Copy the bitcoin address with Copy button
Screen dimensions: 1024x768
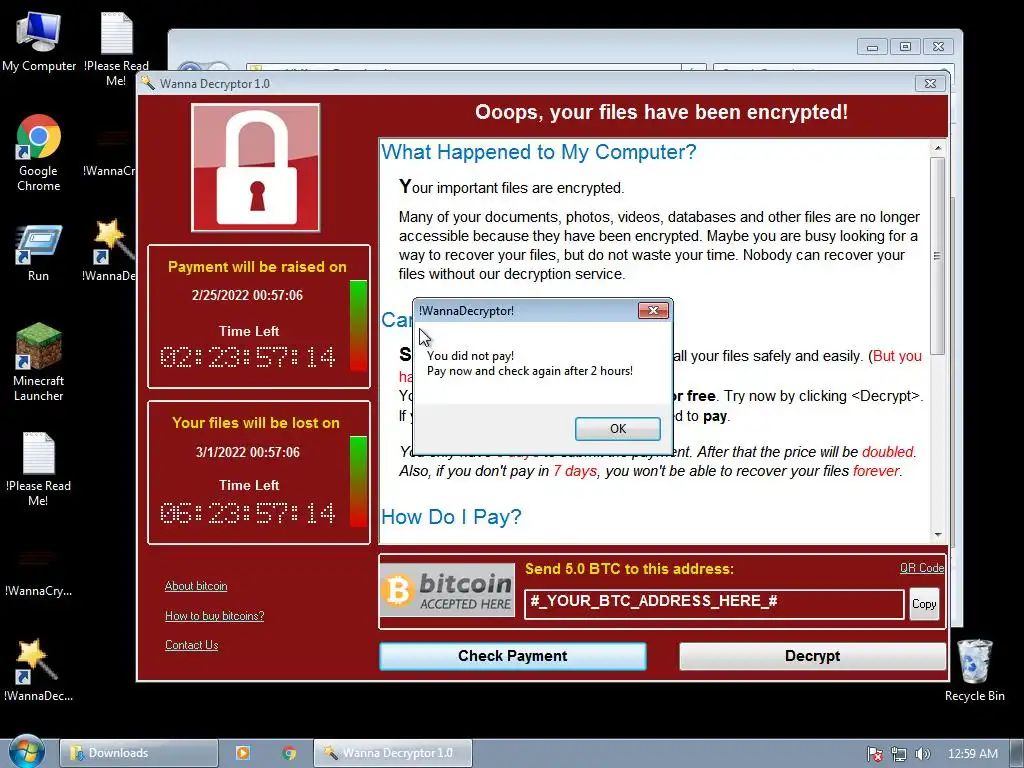click(x=923, y=604)
